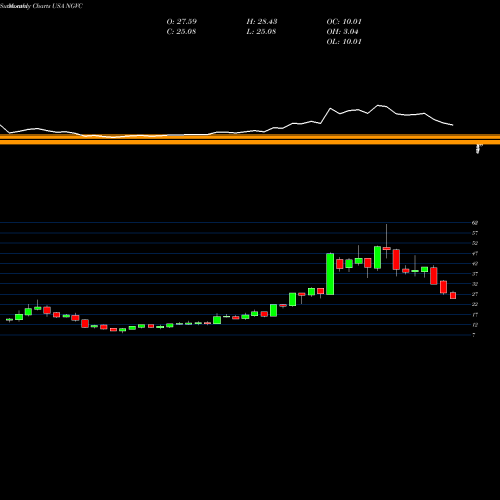Click the last red candle at chart's right end
500x500 pixels.
coord(453,295)
